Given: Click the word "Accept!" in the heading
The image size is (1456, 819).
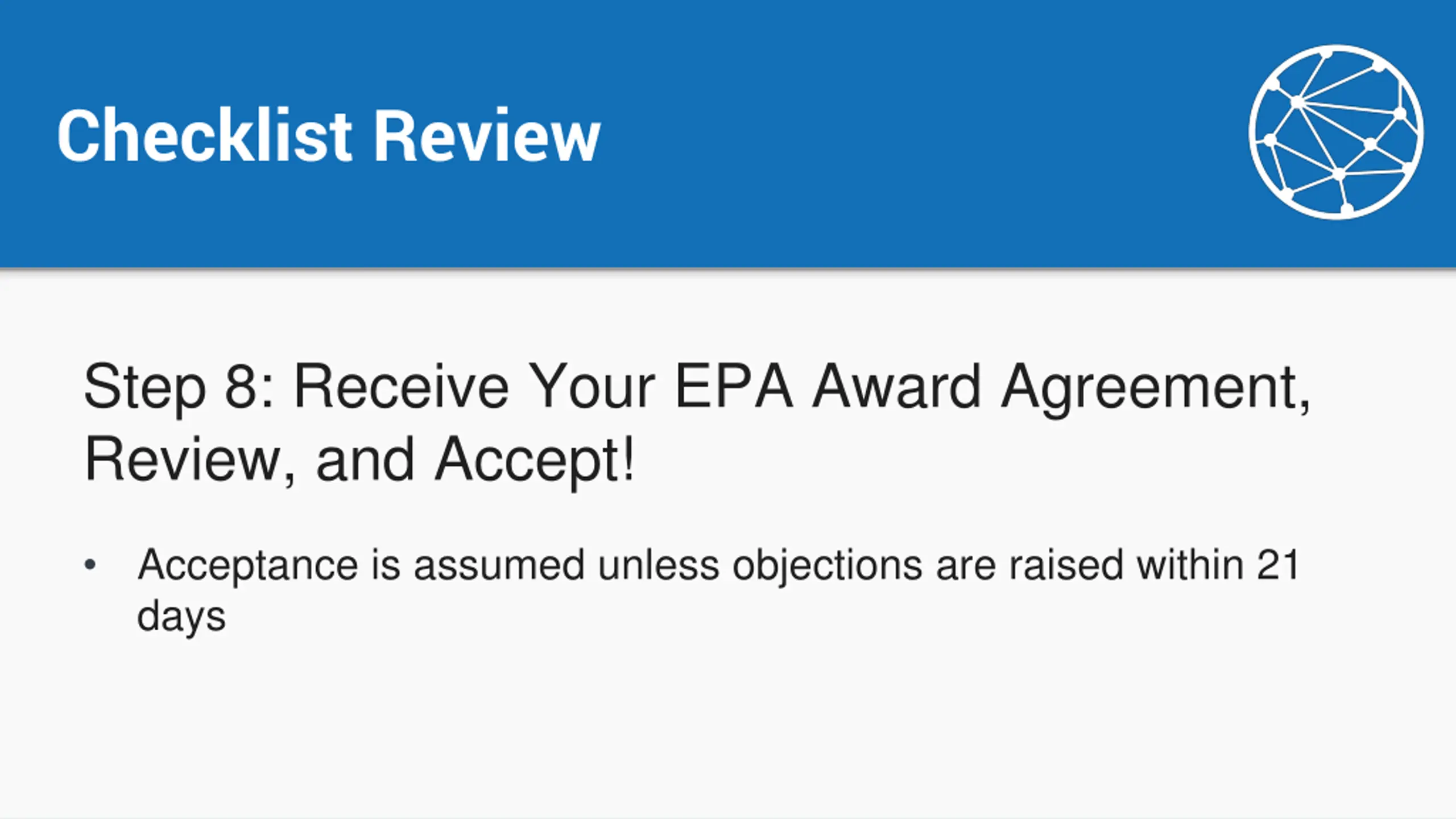Looking at the screenshot, I should [535, 461].
